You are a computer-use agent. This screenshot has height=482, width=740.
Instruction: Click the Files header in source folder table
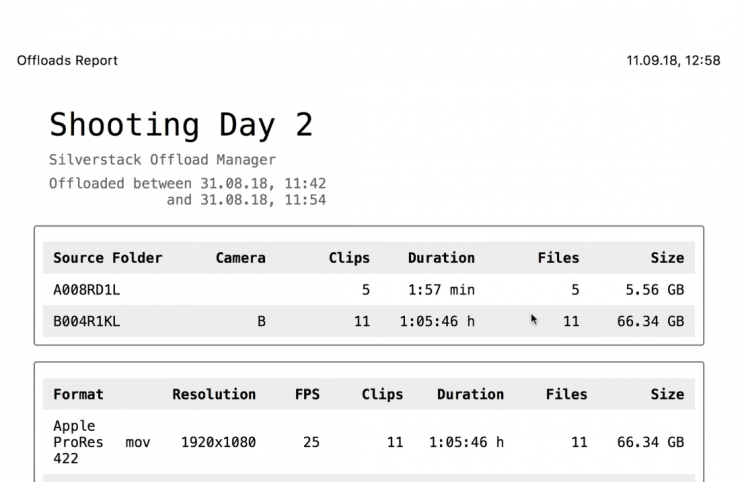coord(558,258)
